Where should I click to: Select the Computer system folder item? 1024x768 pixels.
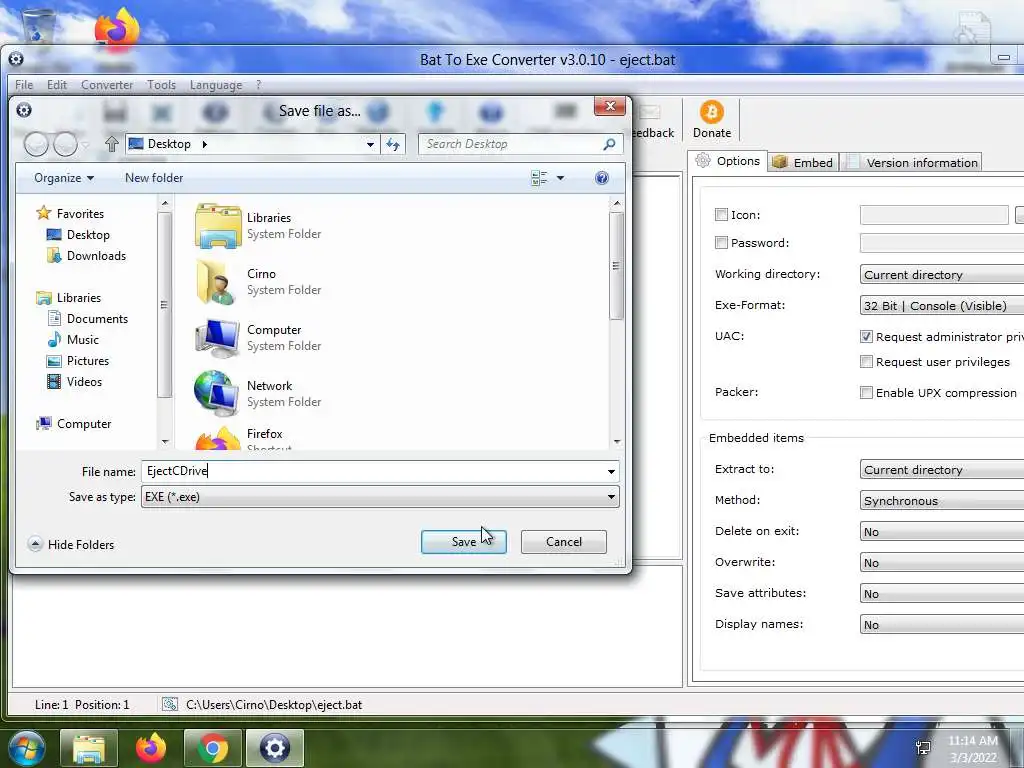click(259, 338)
